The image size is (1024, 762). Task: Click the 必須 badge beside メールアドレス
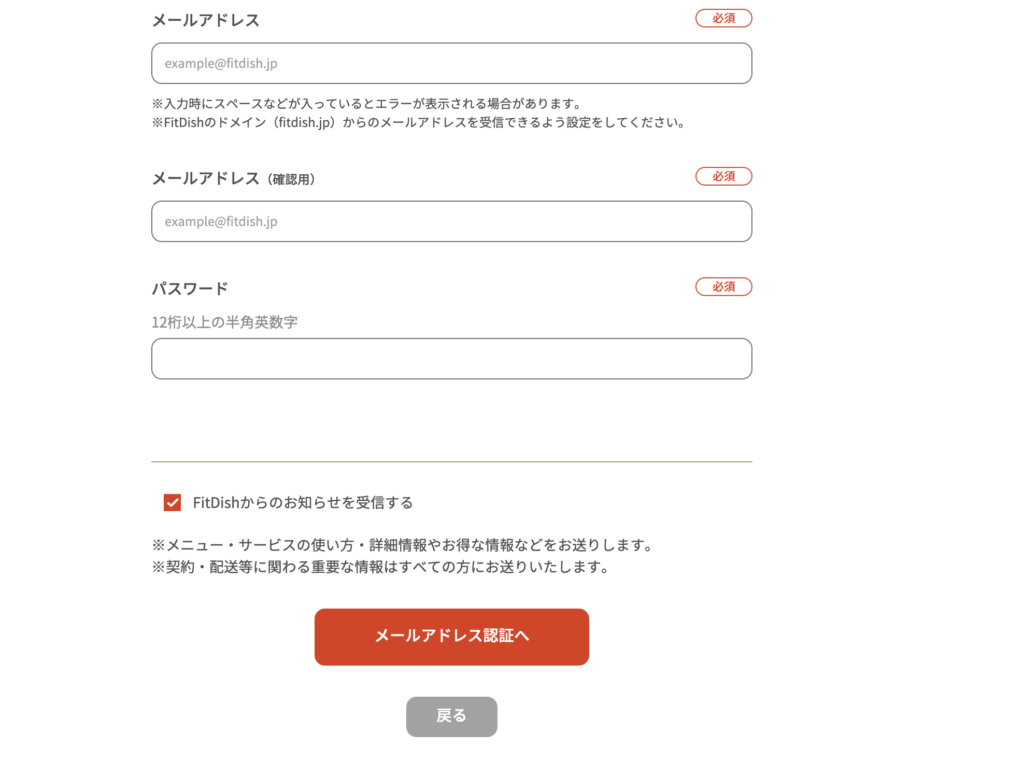click(x=724, y=18)
